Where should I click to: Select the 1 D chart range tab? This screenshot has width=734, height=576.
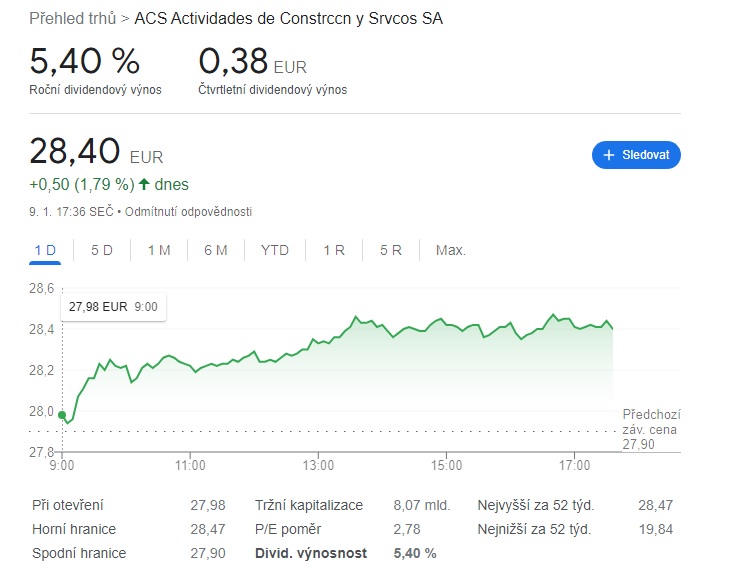45,250
